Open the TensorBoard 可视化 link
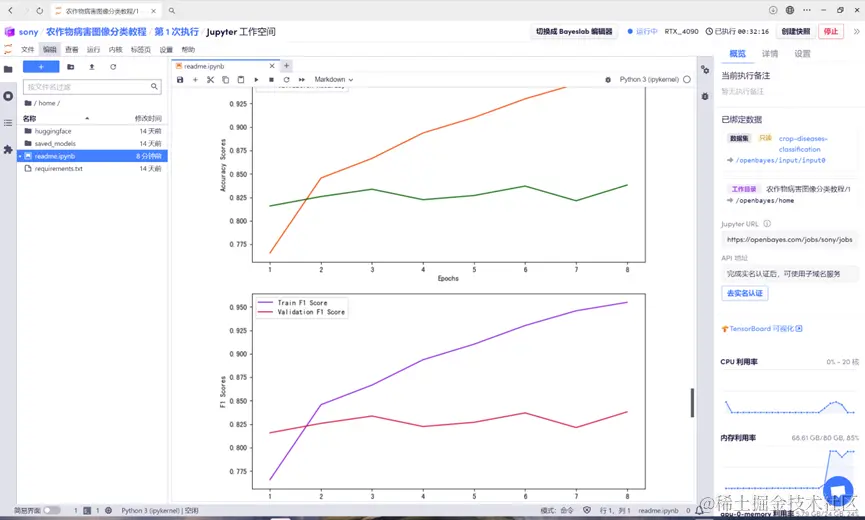This screenshot has width=865, height=520. 762,329
